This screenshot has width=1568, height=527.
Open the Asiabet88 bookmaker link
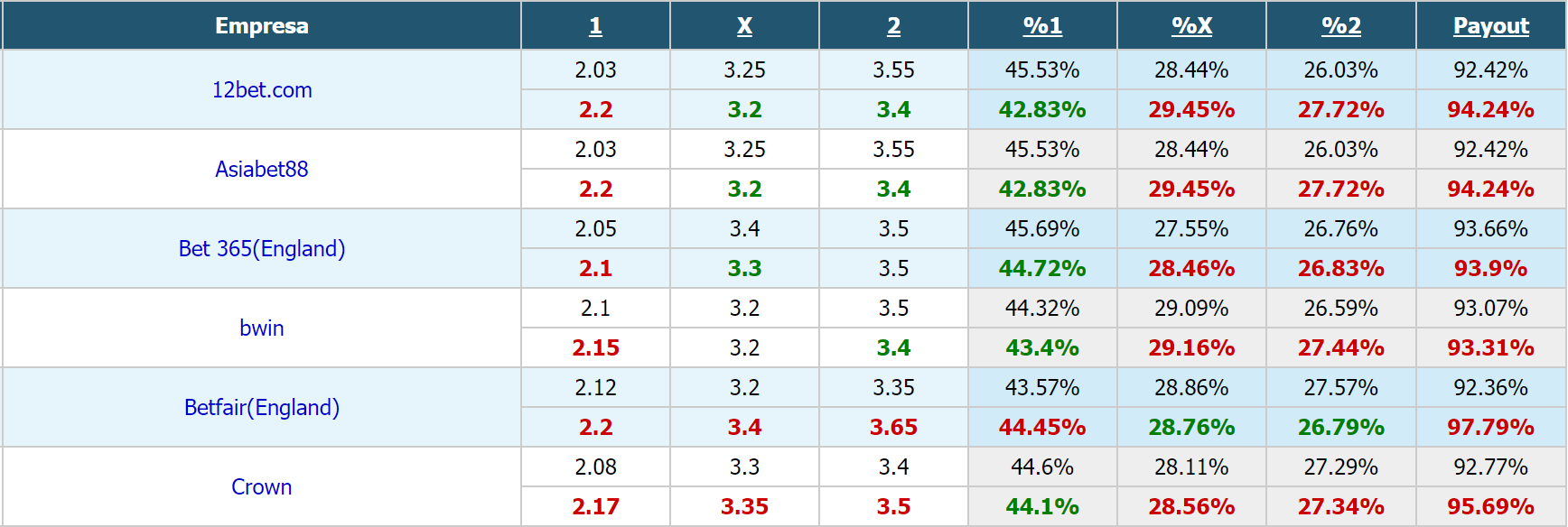262,170
